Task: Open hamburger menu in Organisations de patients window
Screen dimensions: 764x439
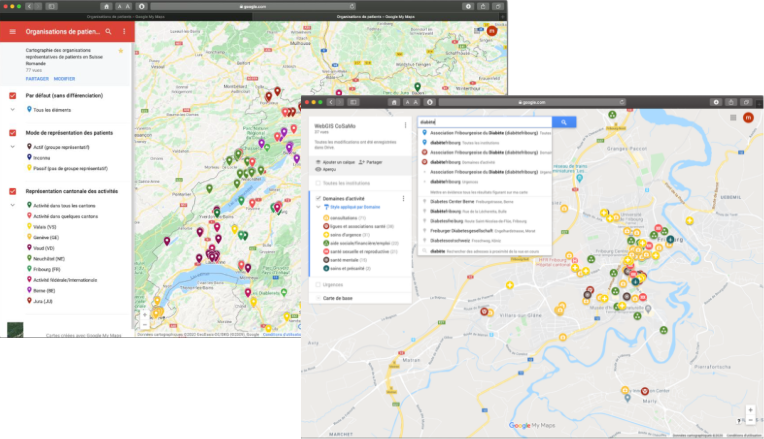Action: click(13, 32)
